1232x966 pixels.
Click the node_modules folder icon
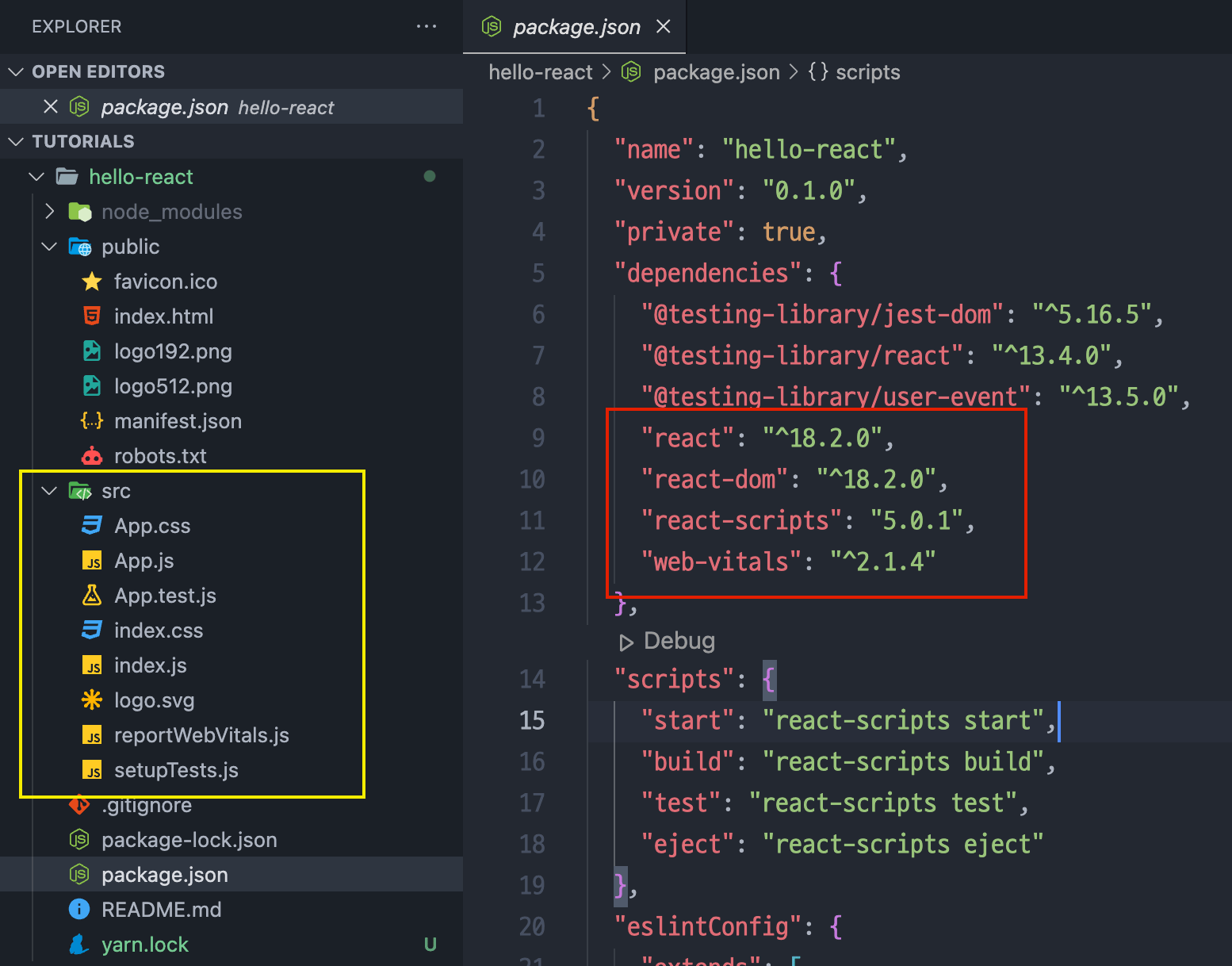point(79,212)
